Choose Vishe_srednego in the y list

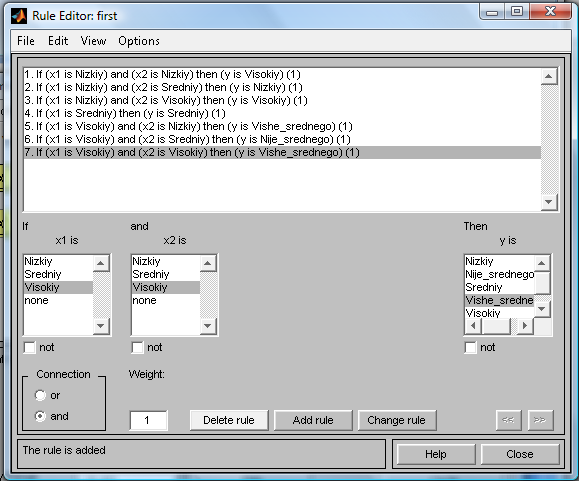499,300
